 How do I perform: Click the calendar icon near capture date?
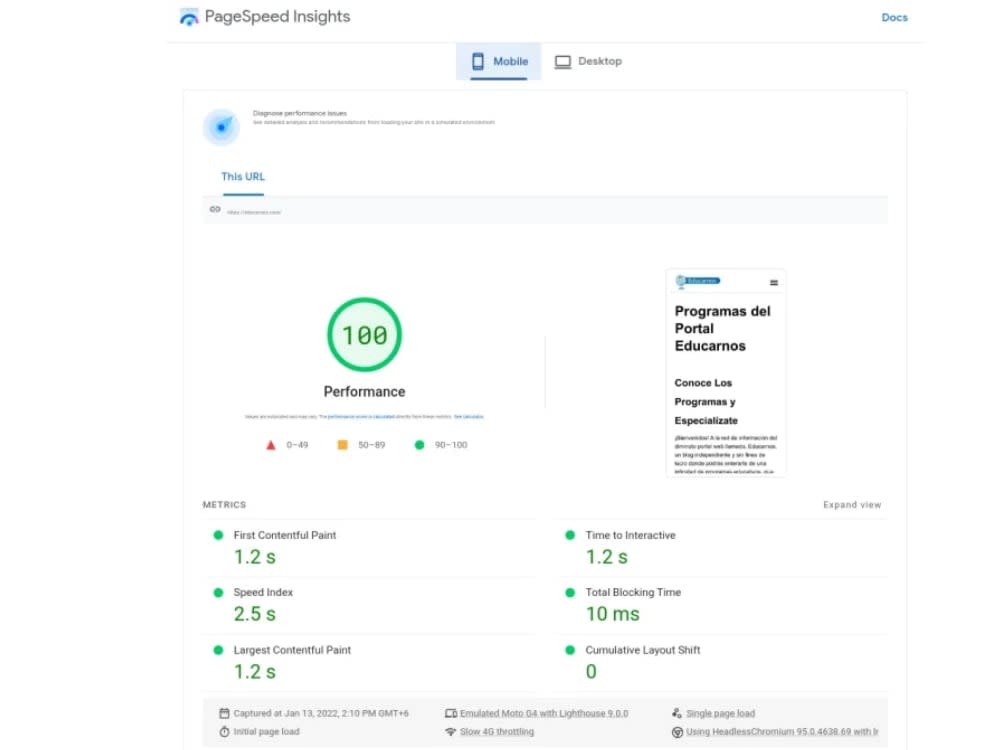(224, 712)
